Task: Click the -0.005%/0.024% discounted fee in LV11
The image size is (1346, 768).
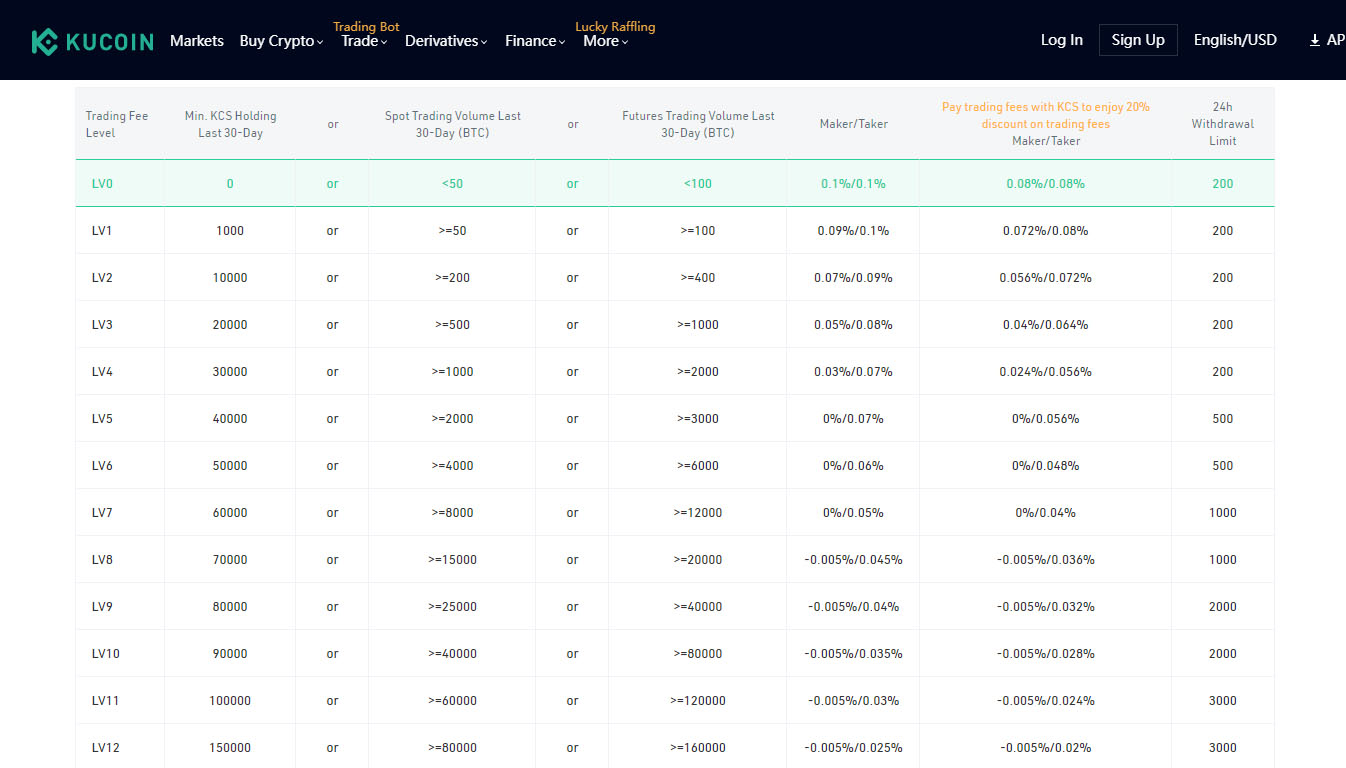Action: tap(1045, 701)
